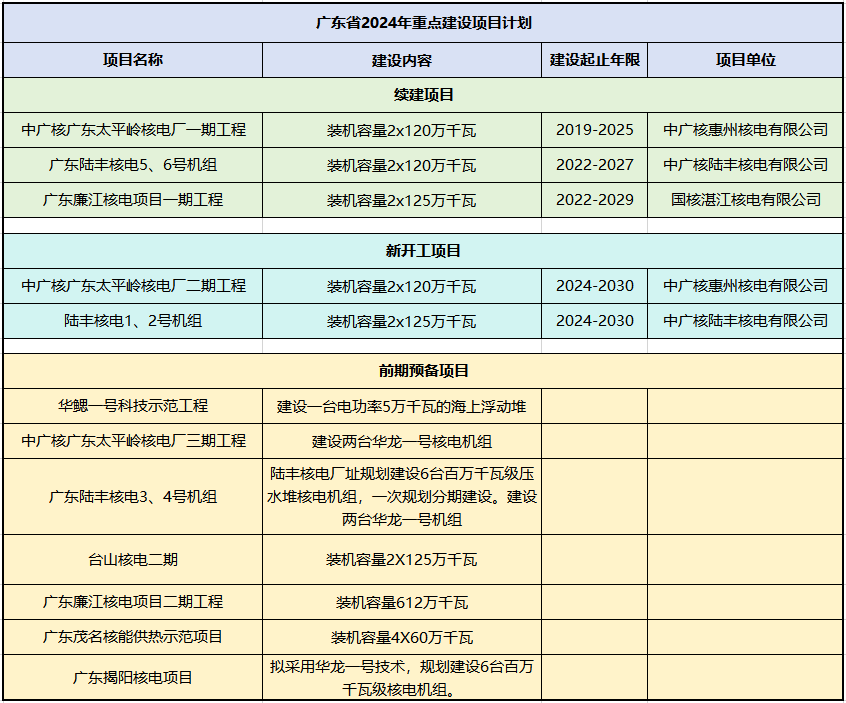Select the 前期预备项目 section header row
Screen dimensions: 846x703
(423, 371)
